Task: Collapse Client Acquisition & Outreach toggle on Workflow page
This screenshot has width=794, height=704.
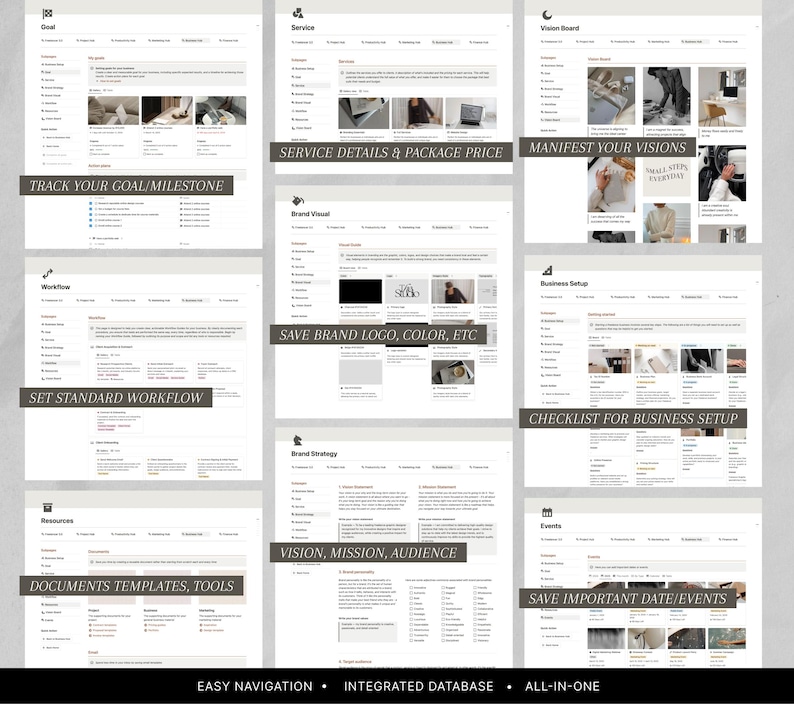Action: pos(92,347)
